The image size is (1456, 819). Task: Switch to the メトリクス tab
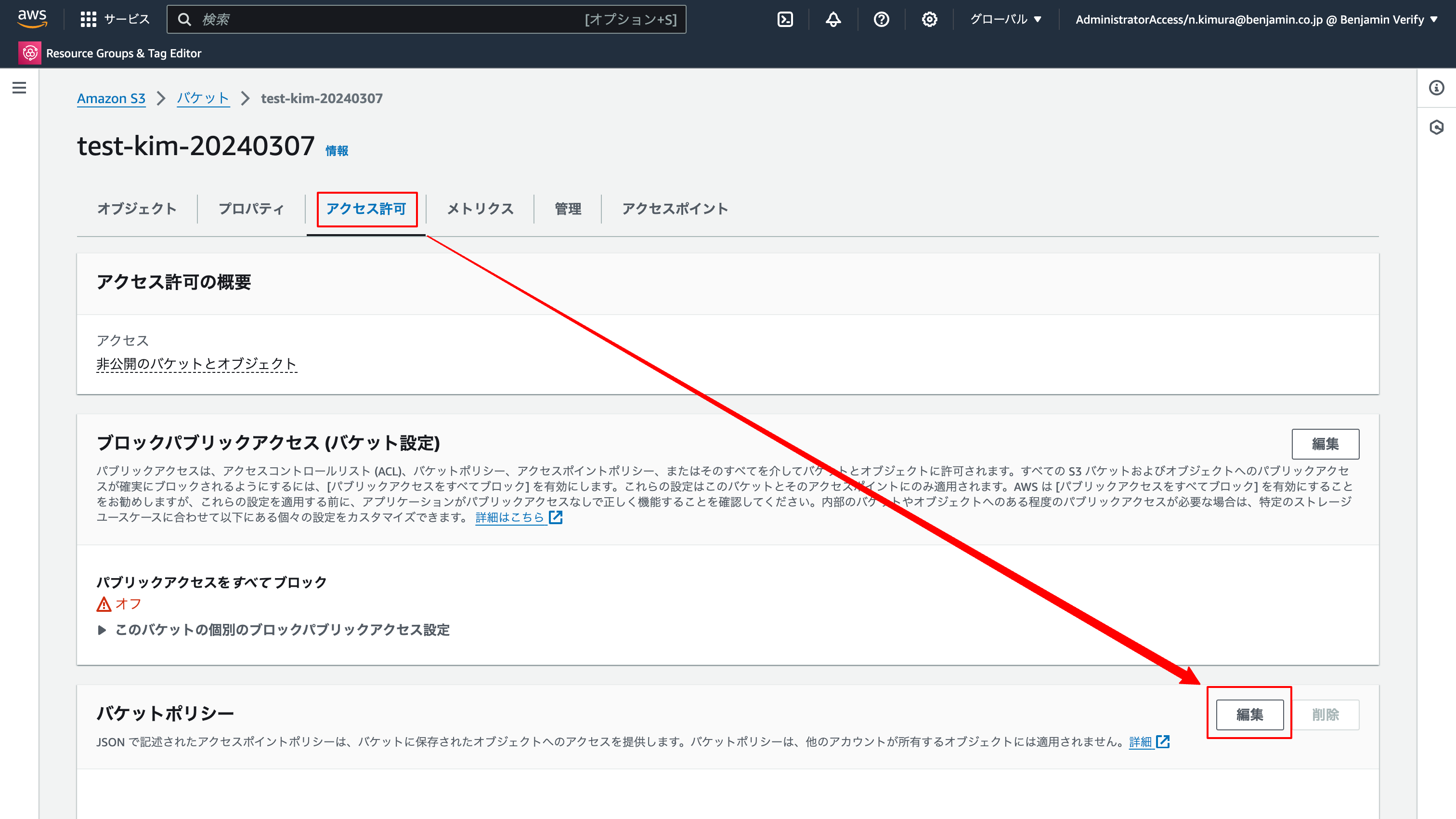tap(481, 209)
